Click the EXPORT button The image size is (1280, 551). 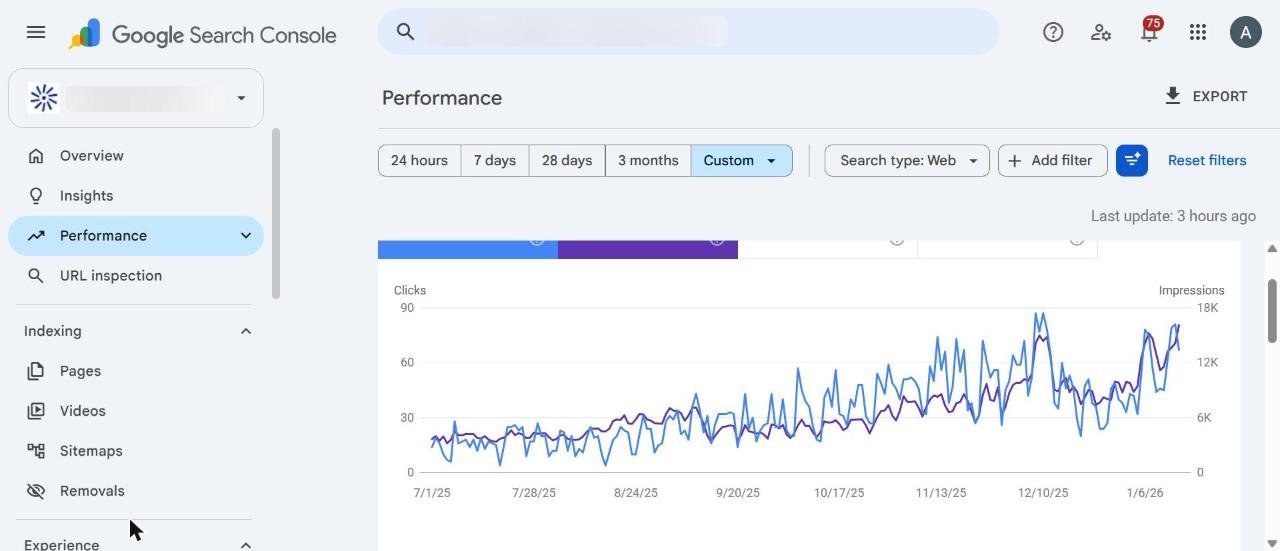[1206, 96]
